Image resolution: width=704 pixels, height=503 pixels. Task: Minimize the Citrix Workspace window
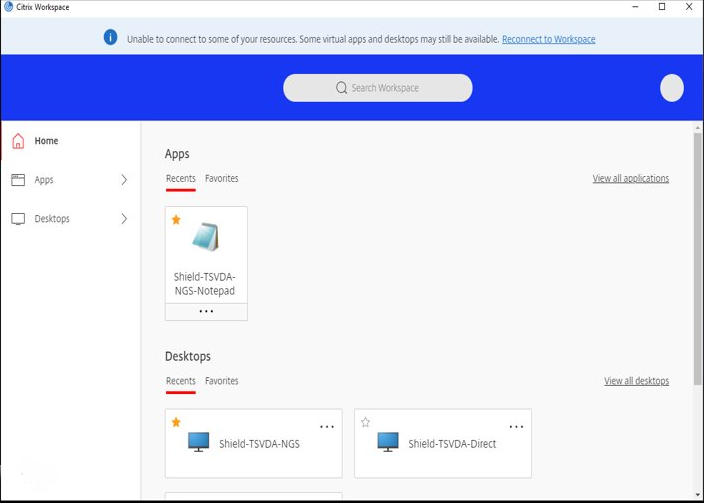click(x=635, y=7)
